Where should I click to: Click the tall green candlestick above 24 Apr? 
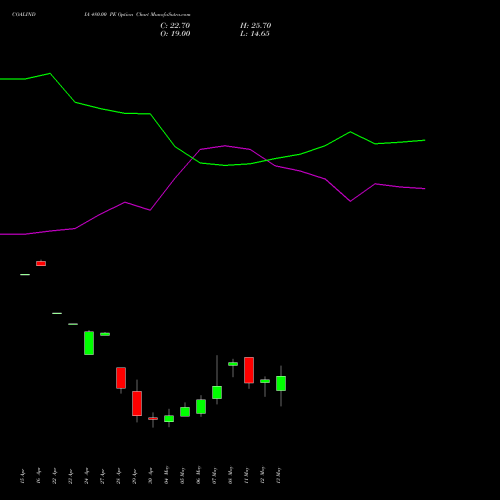point(89,343)
